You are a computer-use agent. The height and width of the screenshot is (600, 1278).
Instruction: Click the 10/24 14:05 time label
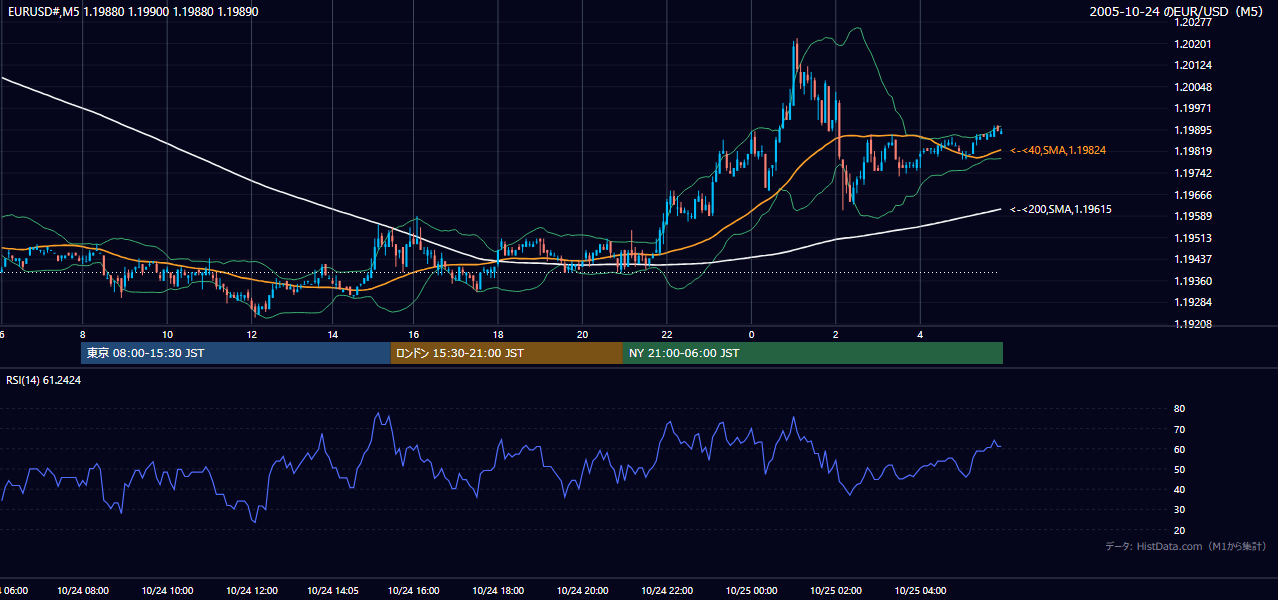pos(332,590)
